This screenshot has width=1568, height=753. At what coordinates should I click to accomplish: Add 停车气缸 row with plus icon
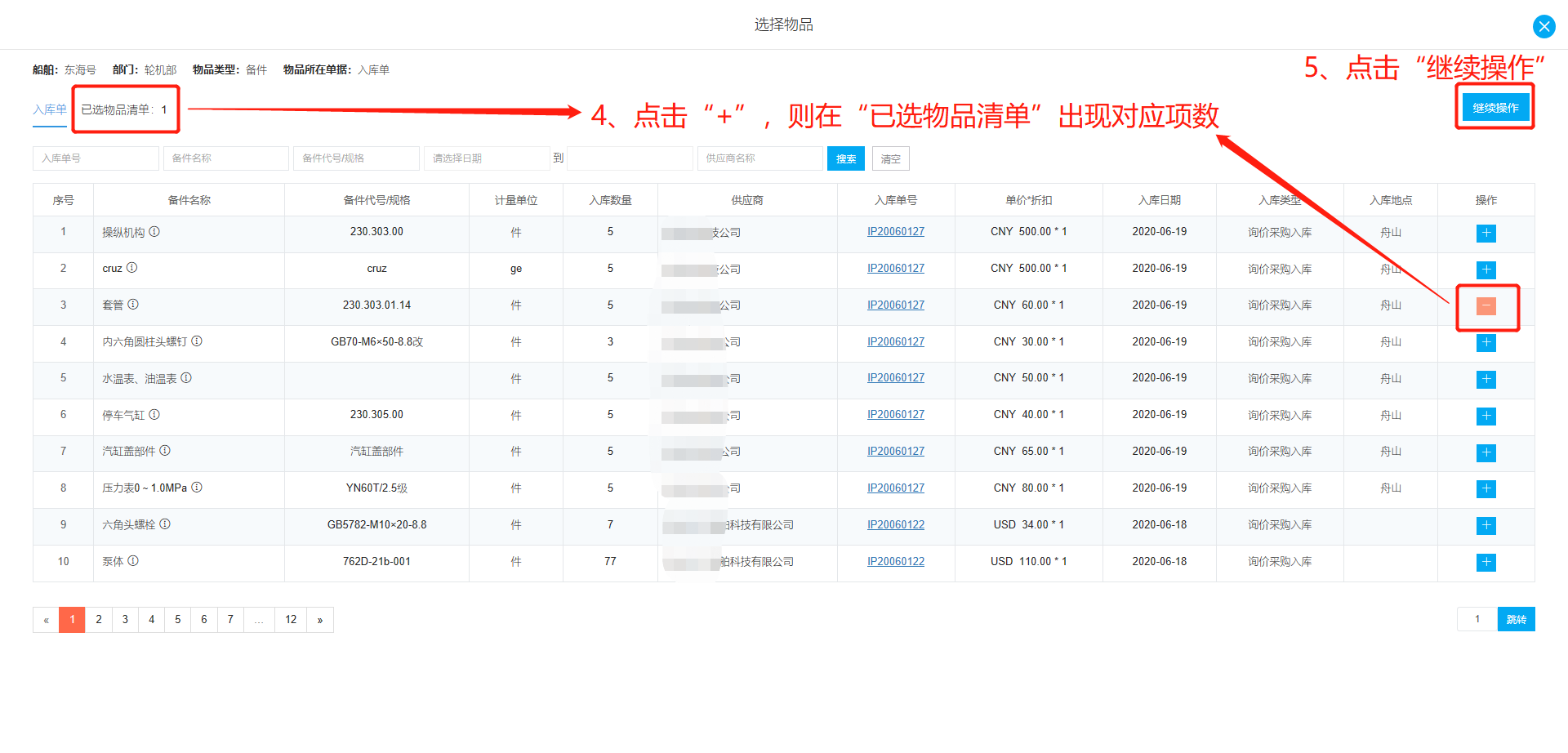pos(1486,416)
